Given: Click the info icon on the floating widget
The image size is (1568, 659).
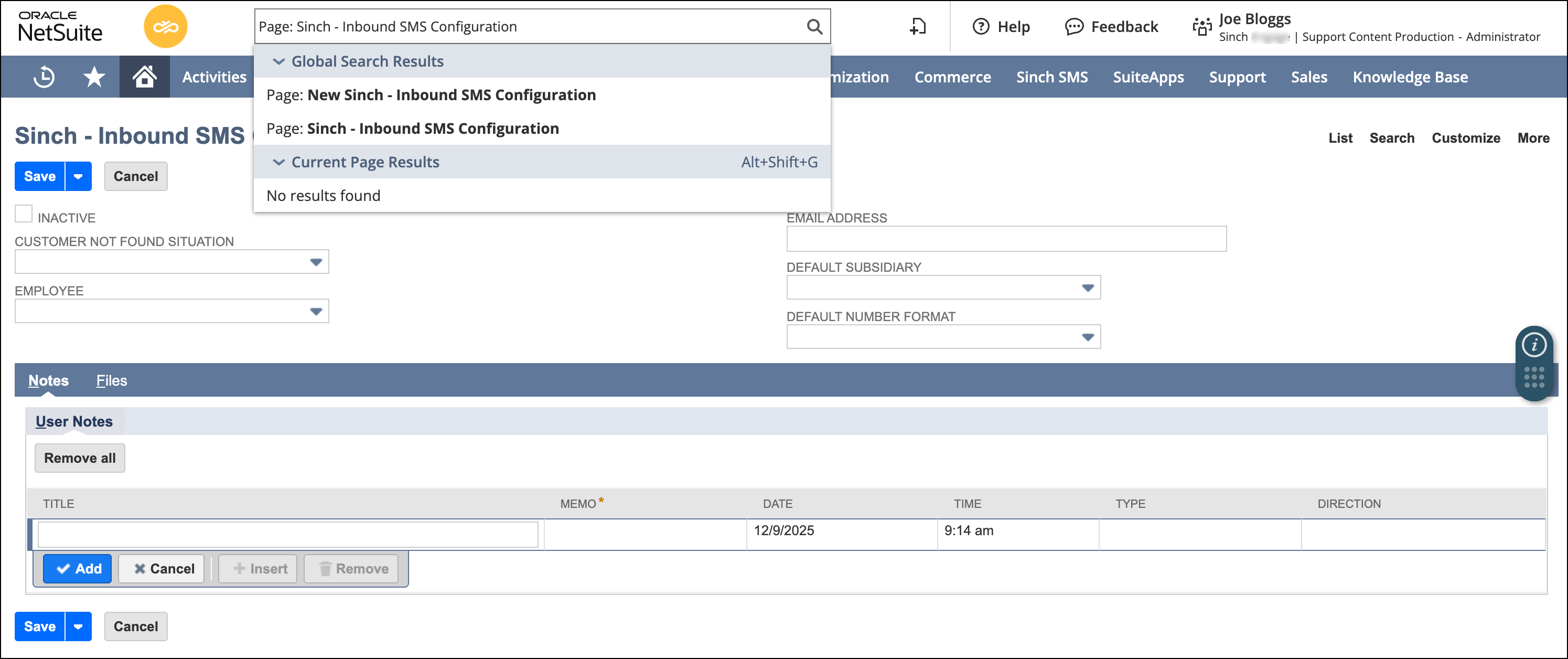Looking at the screenshot, I should pyautogui.click(x=1534, y=345).
